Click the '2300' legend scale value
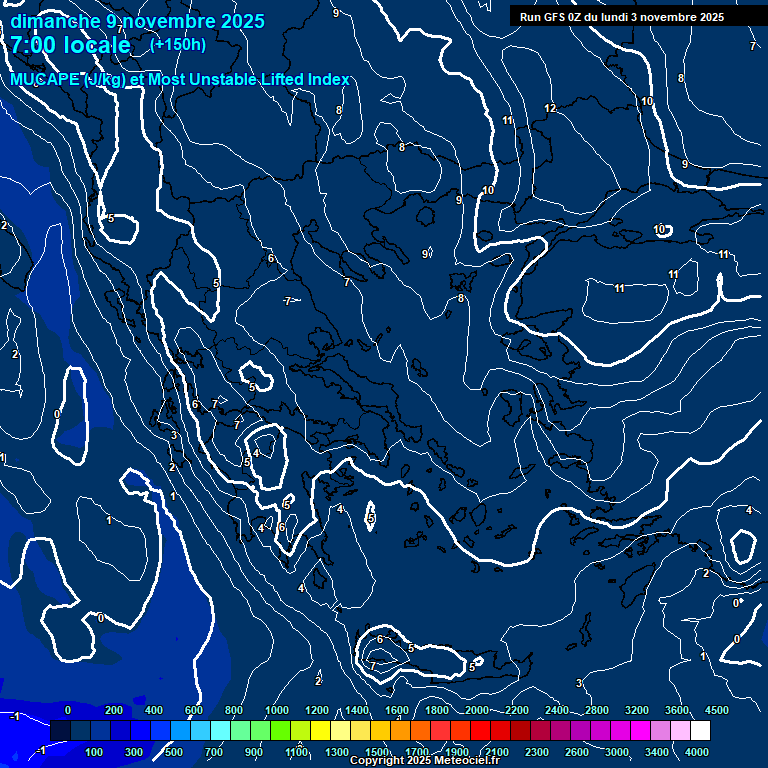The height and width of the screenshot is (768, 768). pos(537,752)
